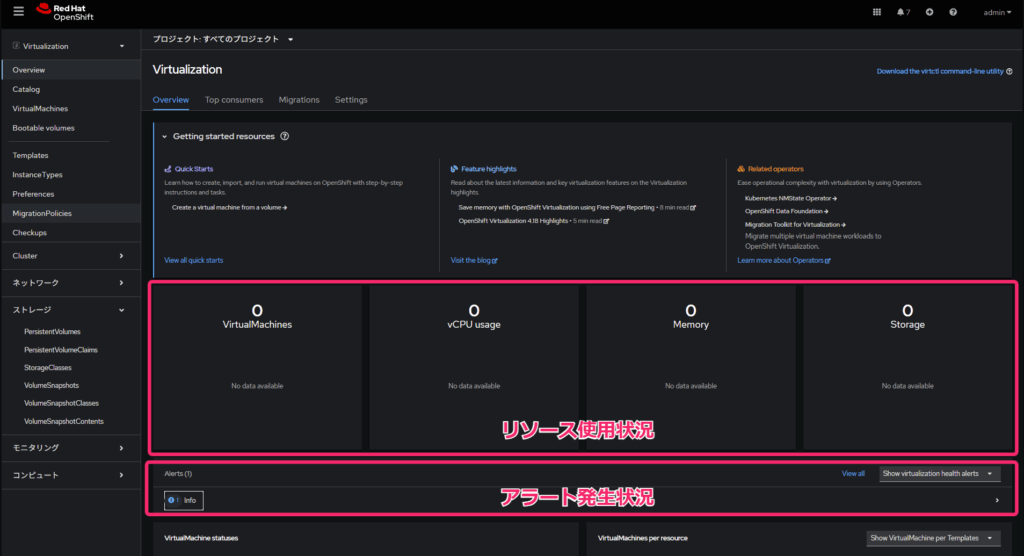The width and height of the screenshot is (1024, 556).
Task: Expand the Cluster navigation section
Action: coord(68,255)
